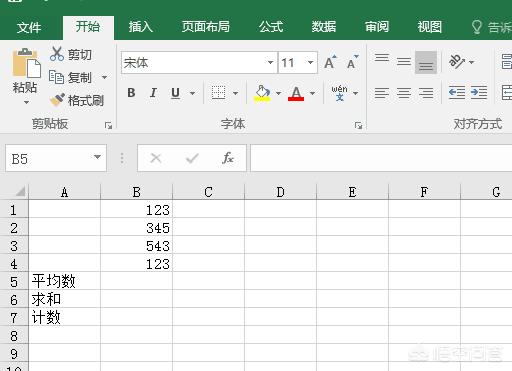Open font color dropdown arrow
512x371 pixels.
coord(312,93)
